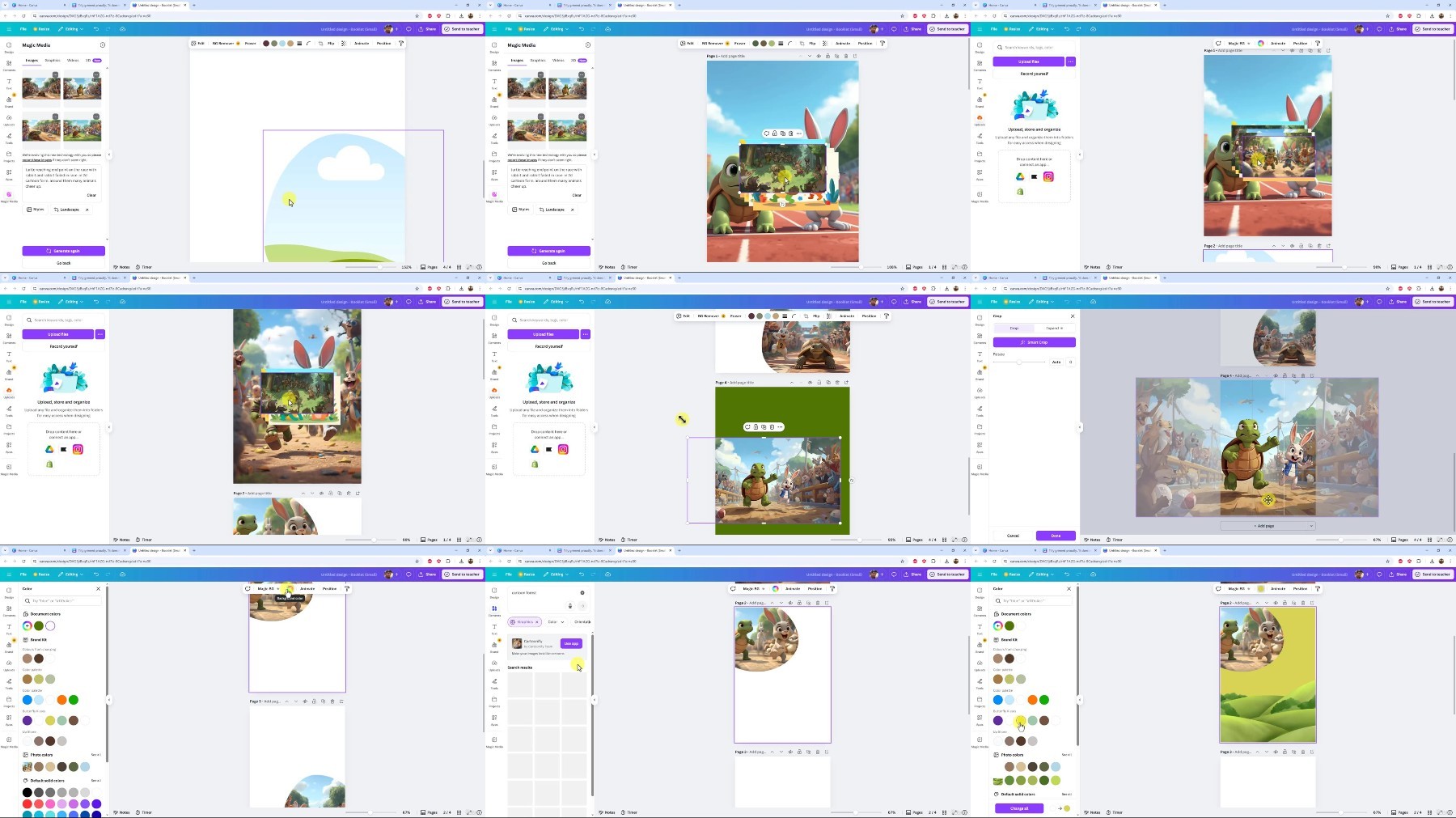Open Uploads in sidebar beside Crop panel

pyautogui.click(x=980, y=392)
